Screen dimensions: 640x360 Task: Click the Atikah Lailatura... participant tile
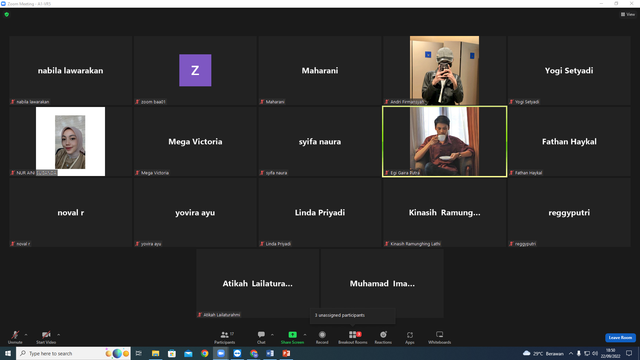[x=258, y=283]
